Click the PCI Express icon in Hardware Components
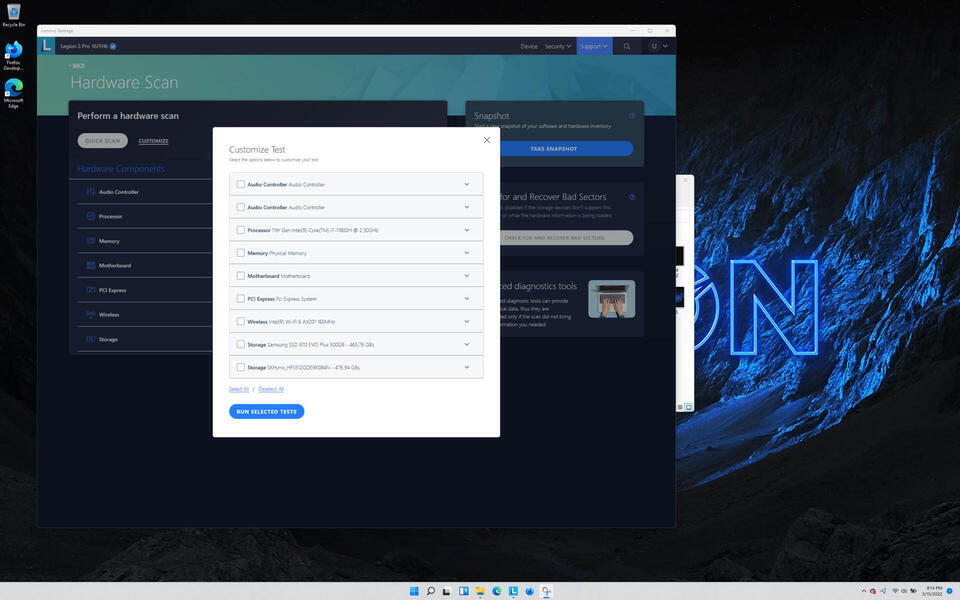 (91, 290)
